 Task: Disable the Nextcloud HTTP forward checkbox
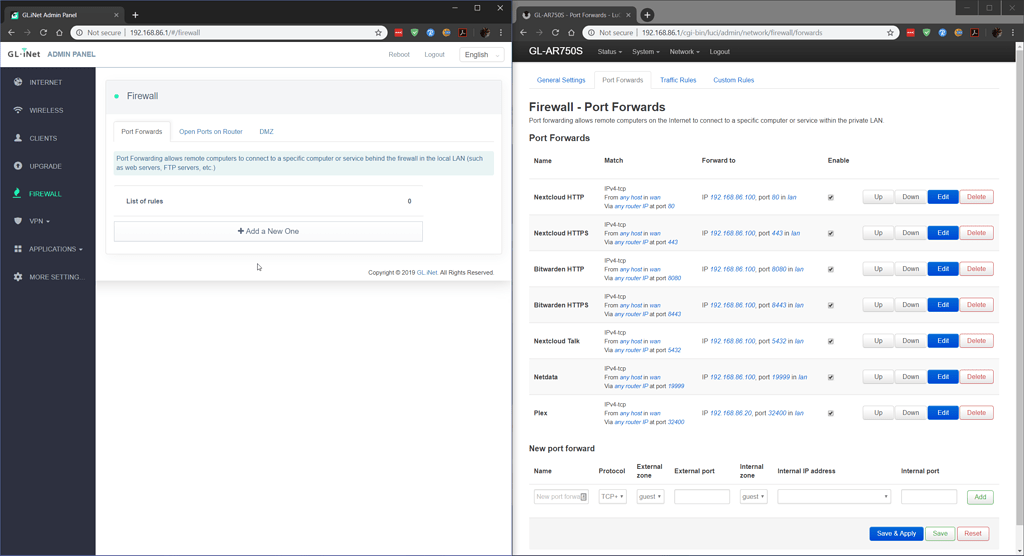pos(831,197)
